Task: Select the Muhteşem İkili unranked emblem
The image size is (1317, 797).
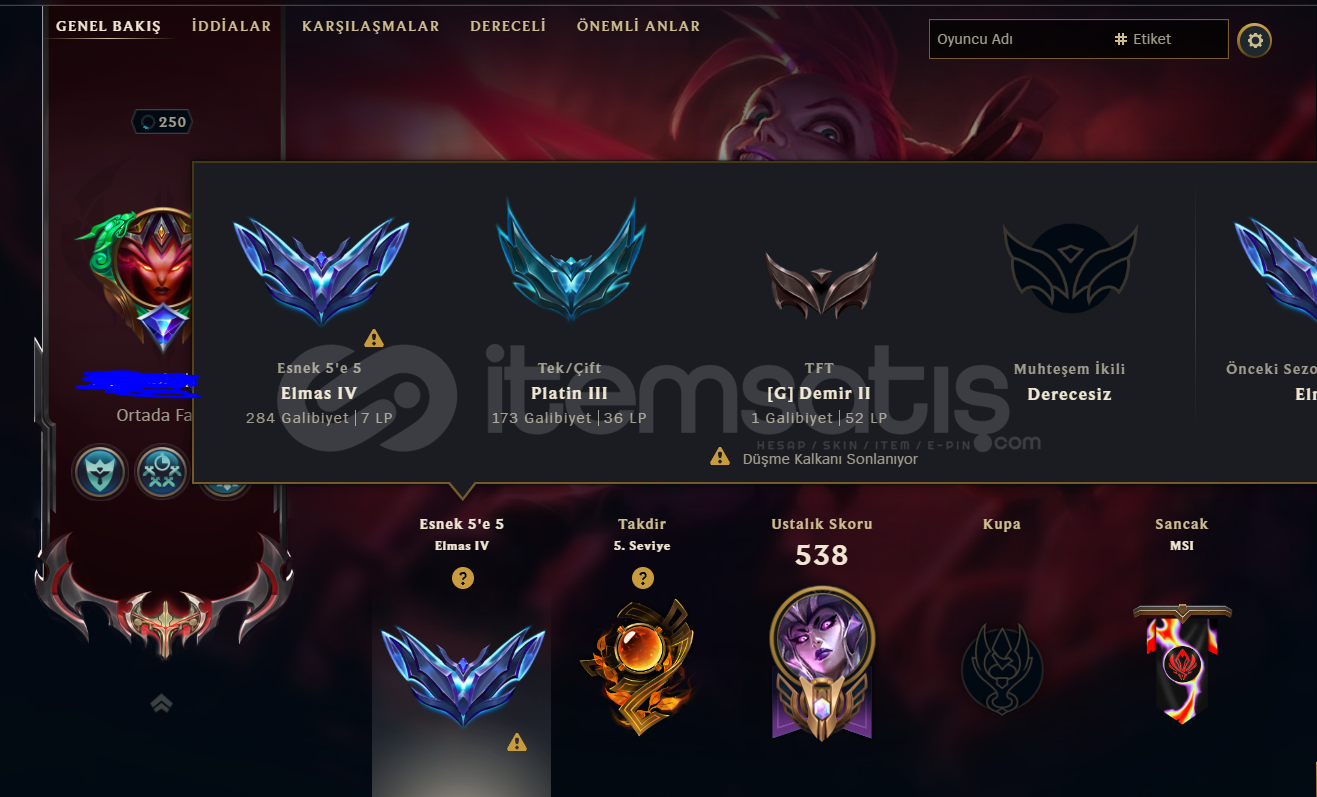Action: (x=1070, y=269)
